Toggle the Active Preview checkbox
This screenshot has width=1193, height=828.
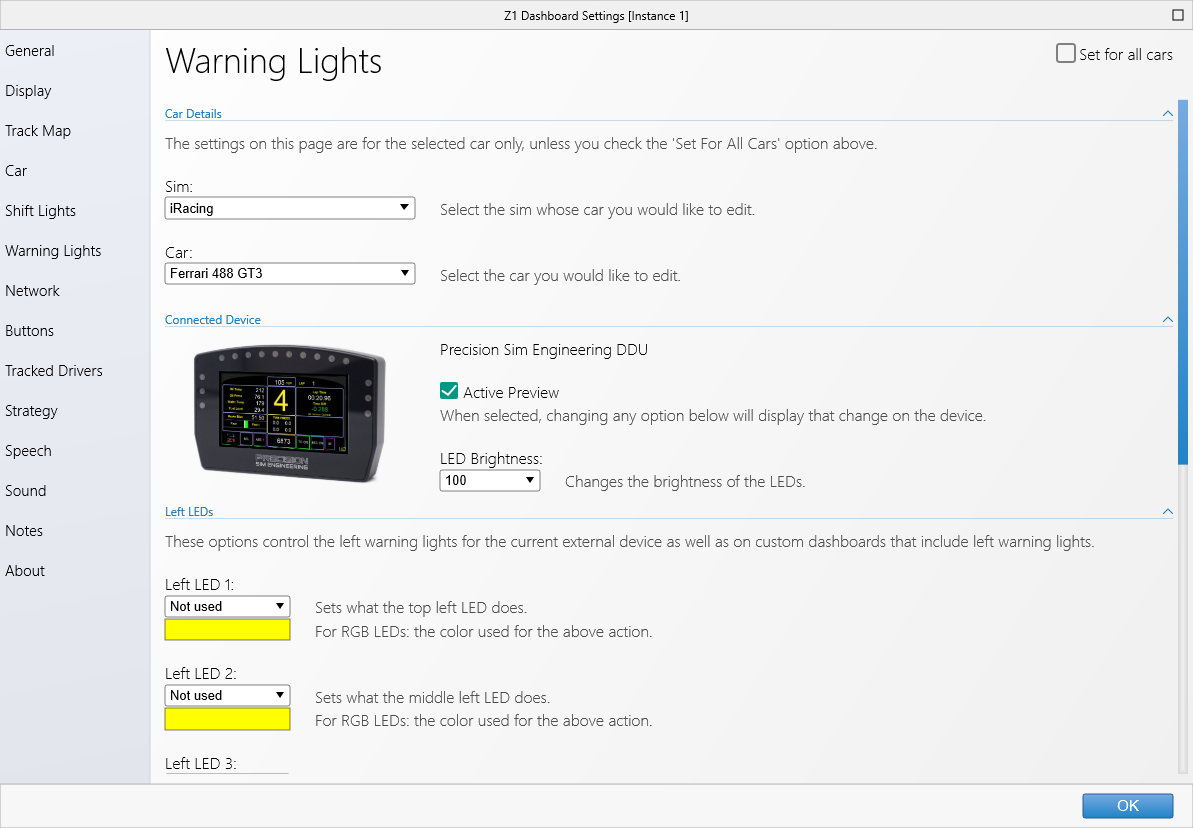(449, 391)
